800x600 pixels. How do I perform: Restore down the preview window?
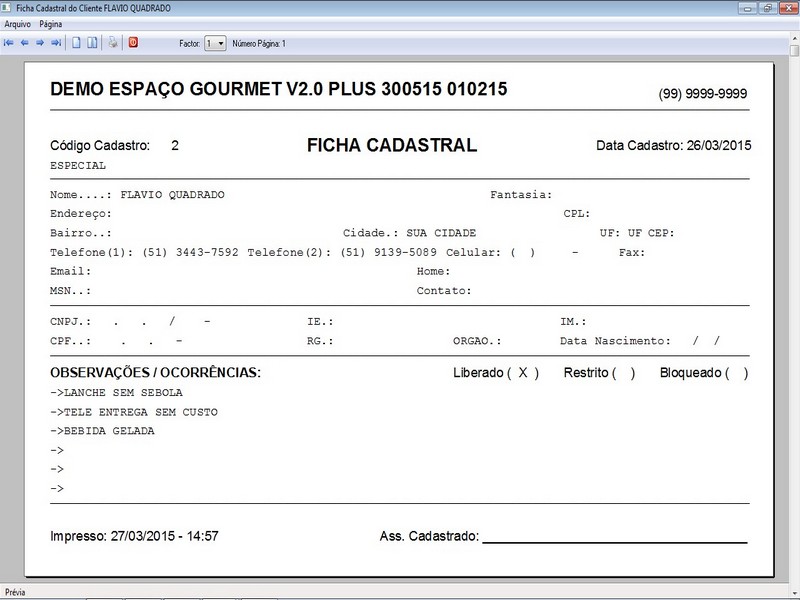[767, 8]
